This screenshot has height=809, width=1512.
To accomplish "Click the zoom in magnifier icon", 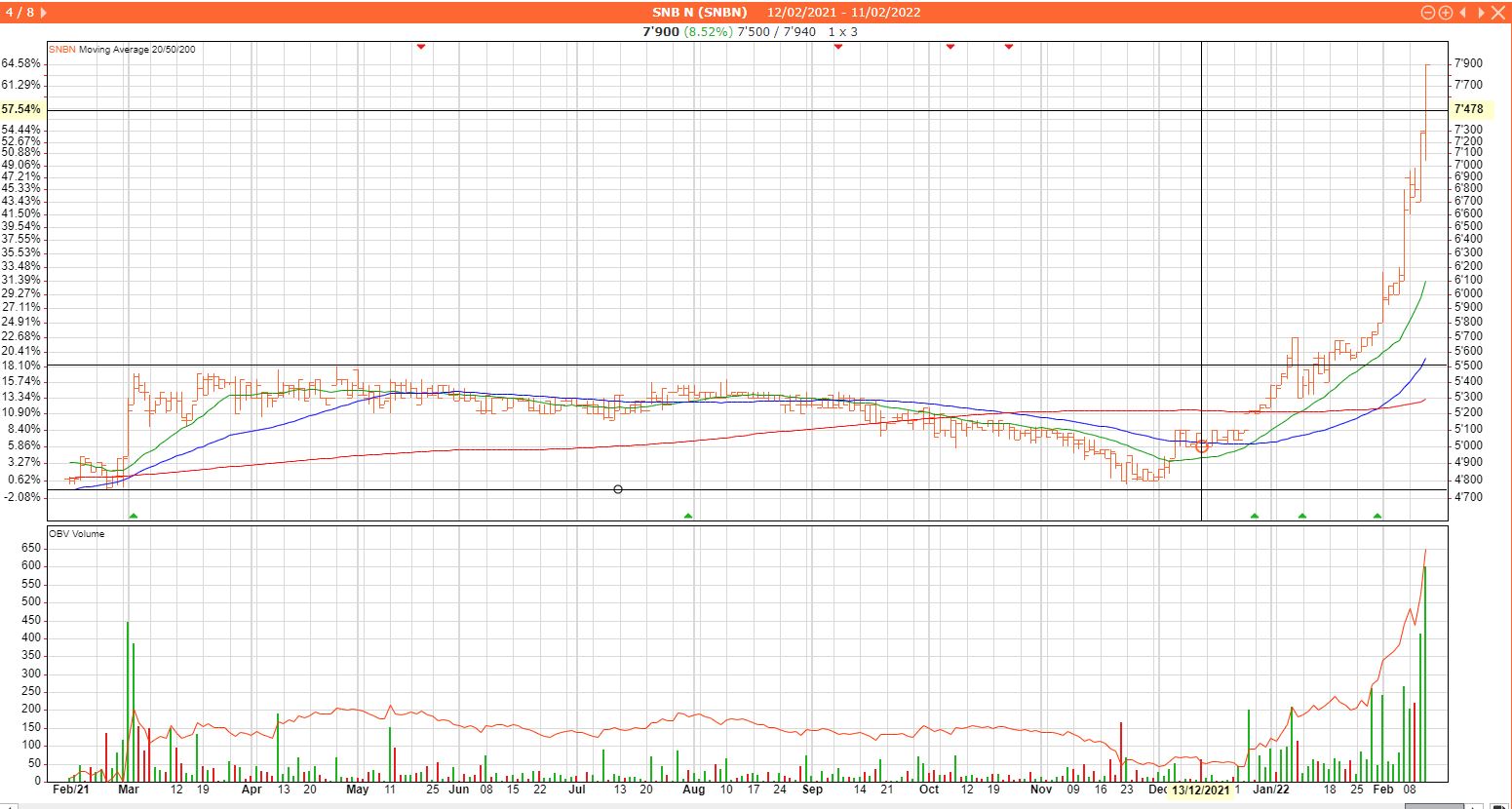I will pyautogui.click(x=1446, y=13).
